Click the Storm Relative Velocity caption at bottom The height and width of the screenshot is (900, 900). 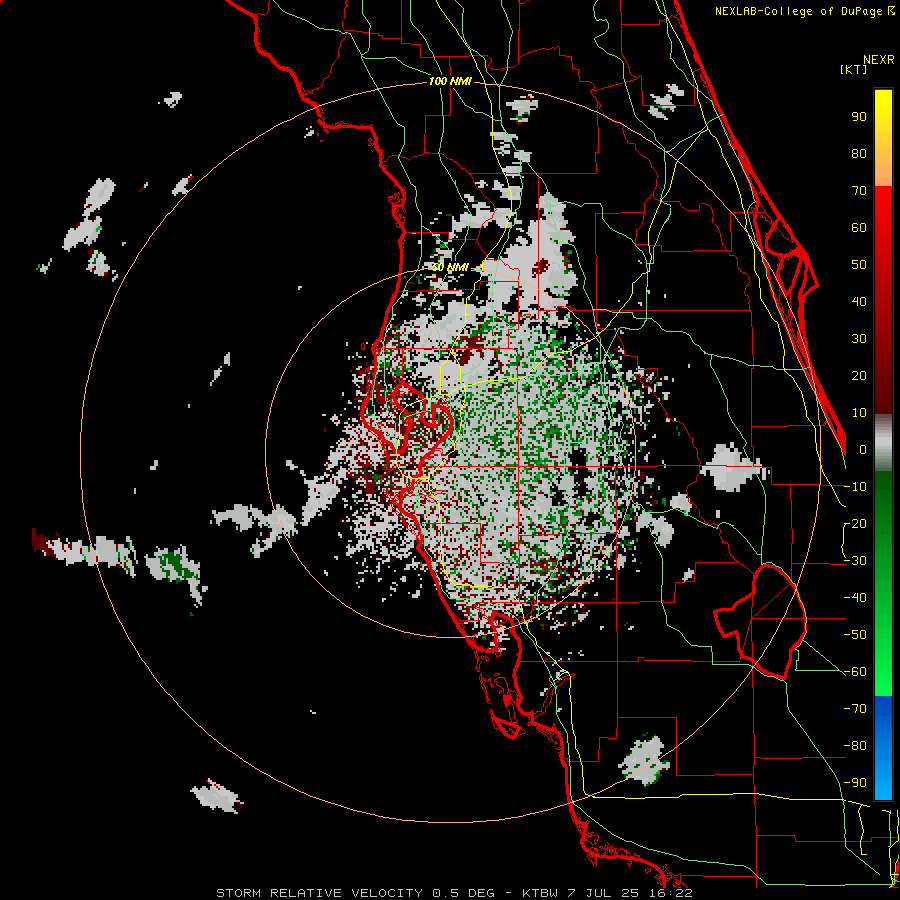pos(454,893)
